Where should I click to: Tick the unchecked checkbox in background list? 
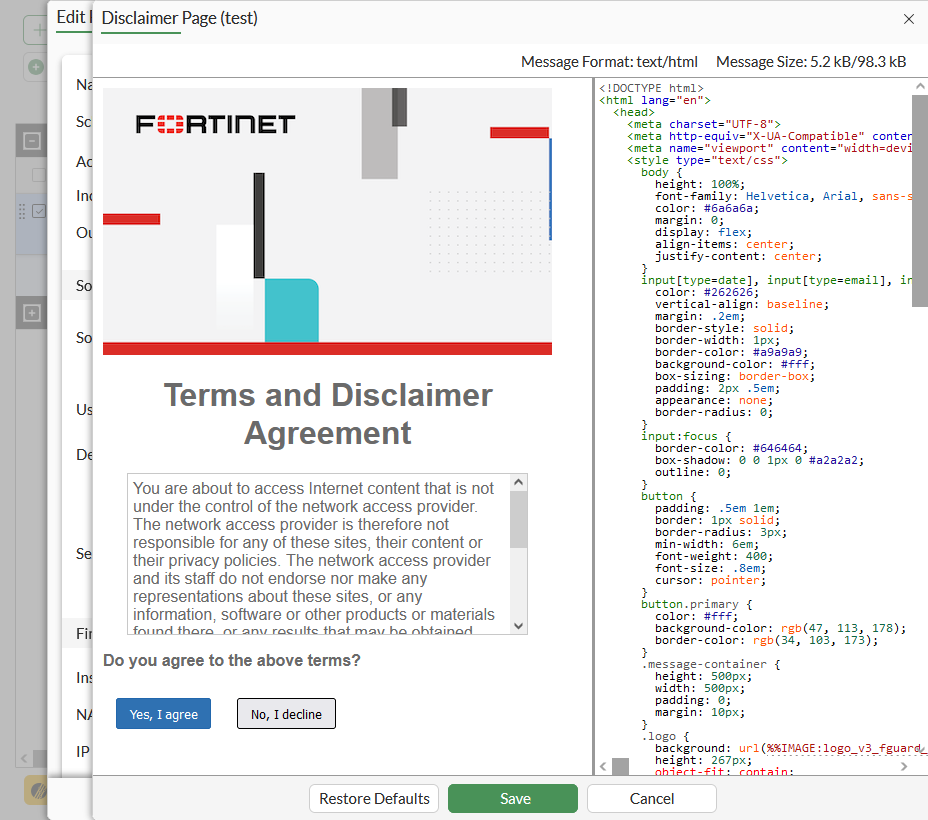tap(39, 175)
